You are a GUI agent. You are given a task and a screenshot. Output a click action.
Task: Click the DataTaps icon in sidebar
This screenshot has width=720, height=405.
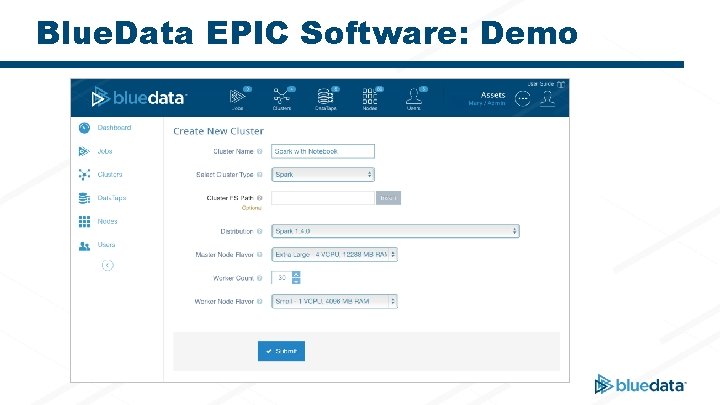tap(84, 198)
